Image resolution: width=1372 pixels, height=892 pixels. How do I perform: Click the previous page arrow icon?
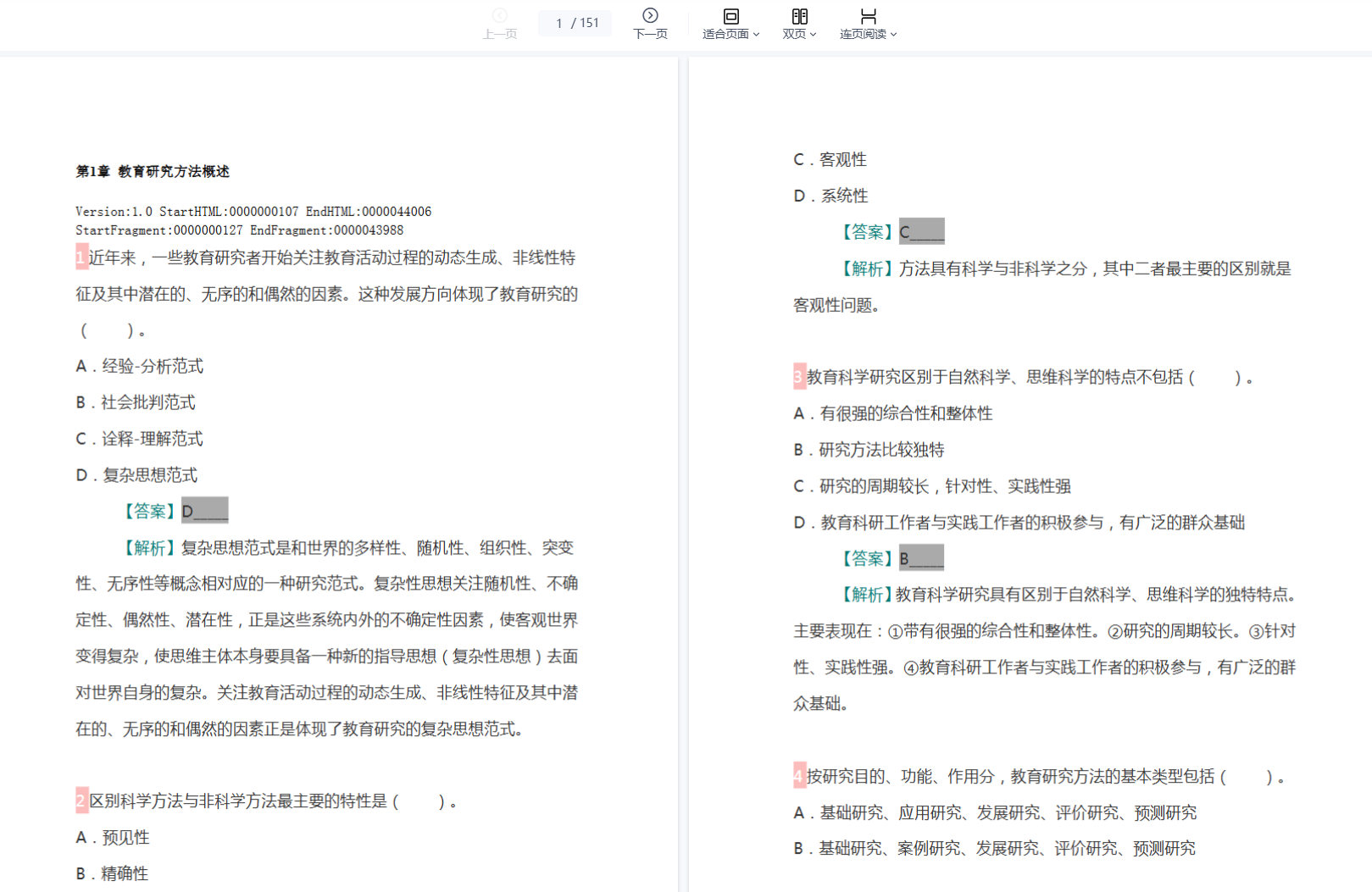click(x=499, y=15)
